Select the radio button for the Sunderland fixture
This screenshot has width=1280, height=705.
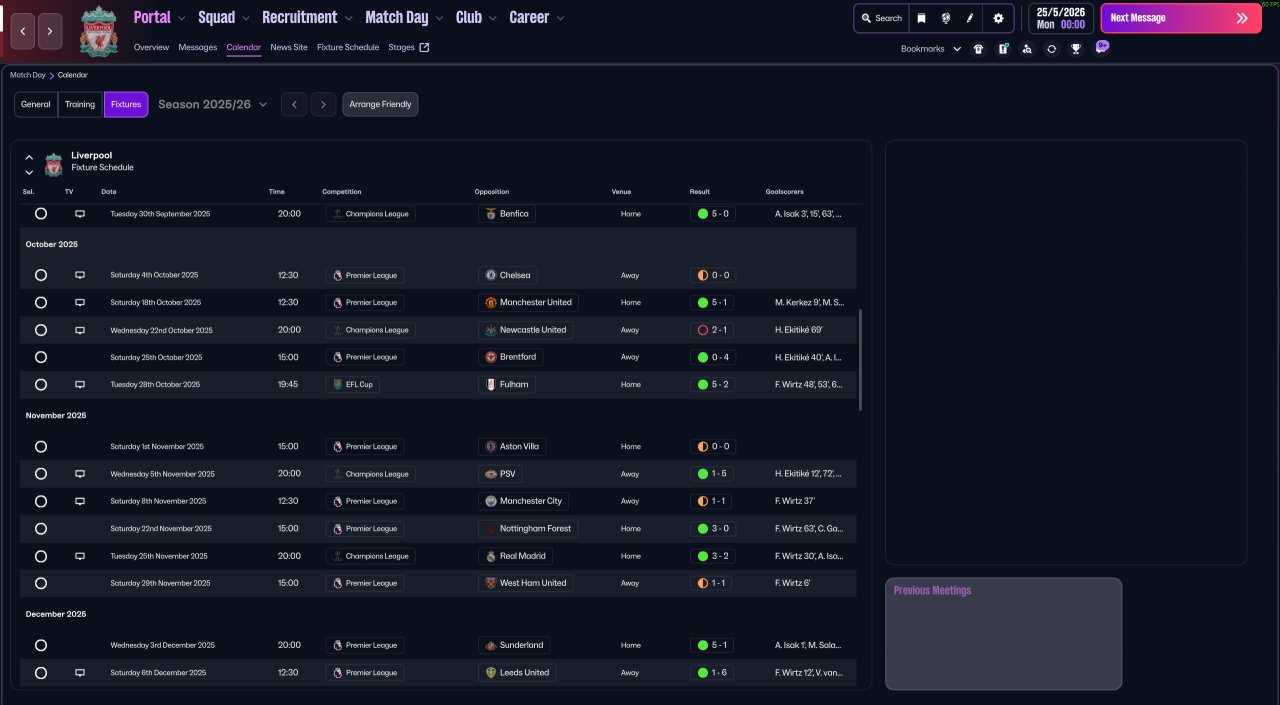41,645
